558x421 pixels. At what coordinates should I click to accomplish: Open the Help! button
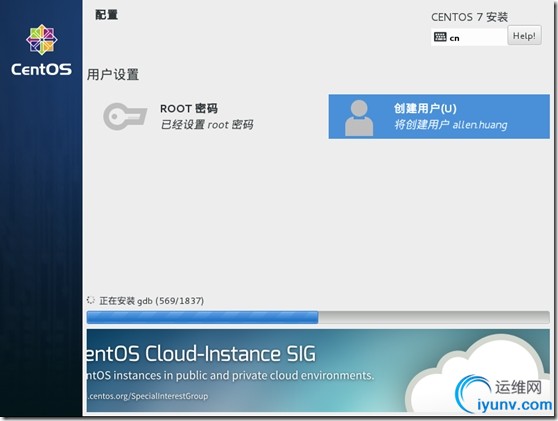click(x=524, y=36)
